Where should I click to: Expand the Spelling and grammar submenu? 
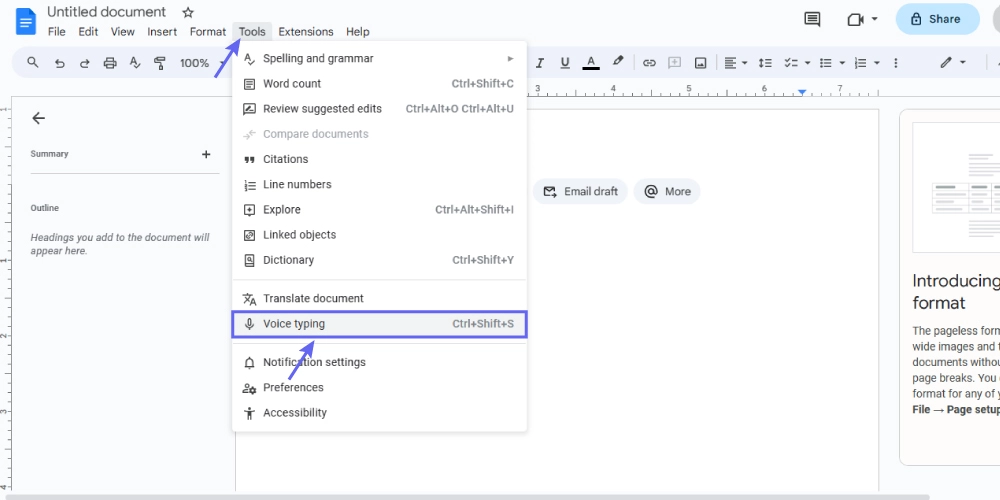coord(379,59)
